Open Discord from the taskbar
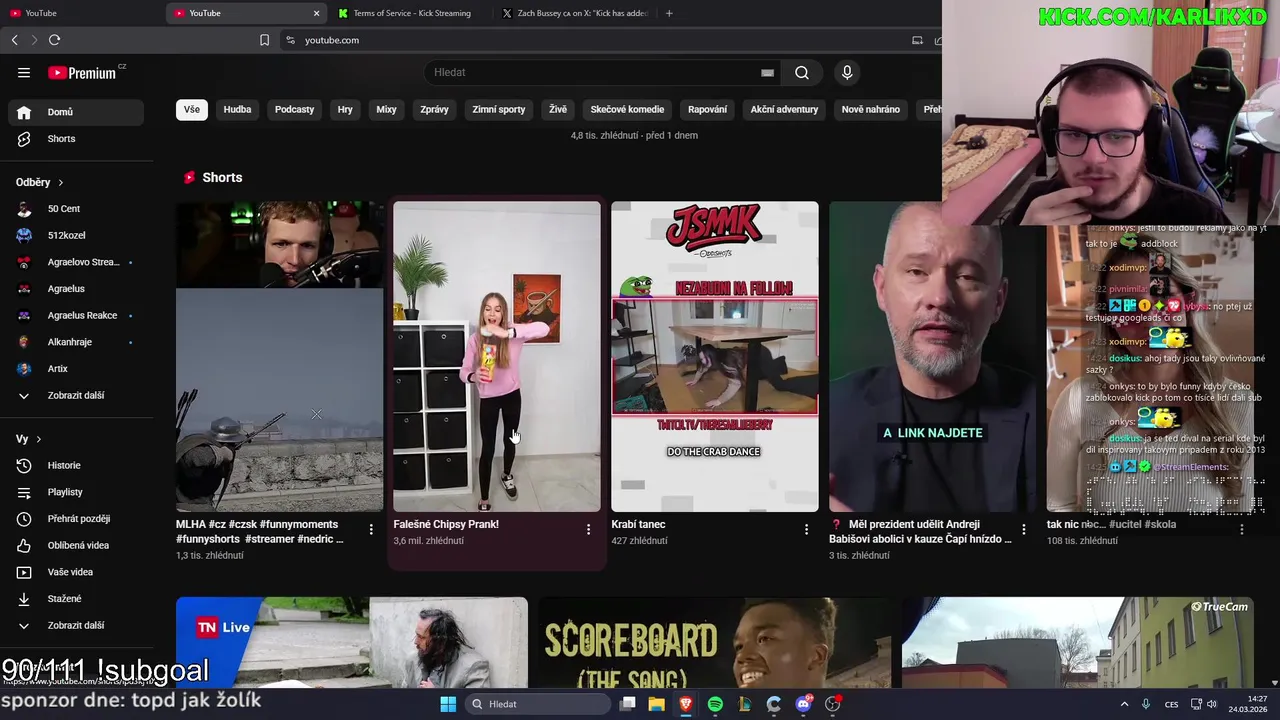1280x720 pixels. pyautogui.click(x=803, y=704)
